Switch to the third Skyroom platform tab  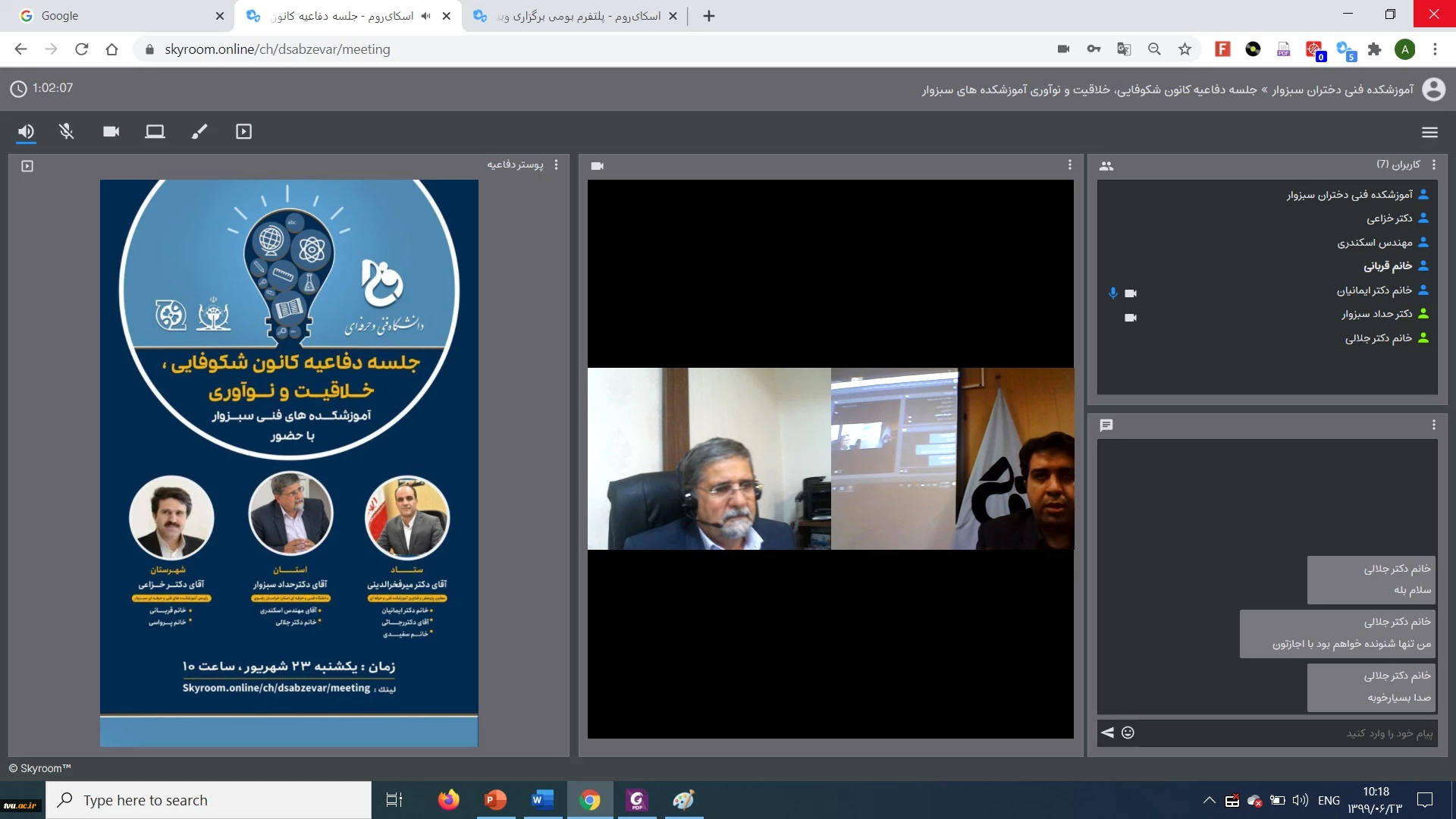point(576,16)
